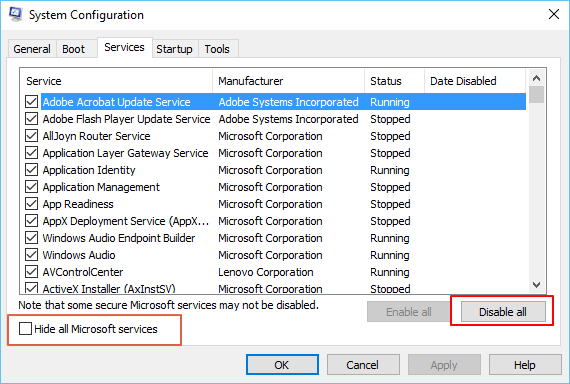Open the Tools tab

pos(217,49)
